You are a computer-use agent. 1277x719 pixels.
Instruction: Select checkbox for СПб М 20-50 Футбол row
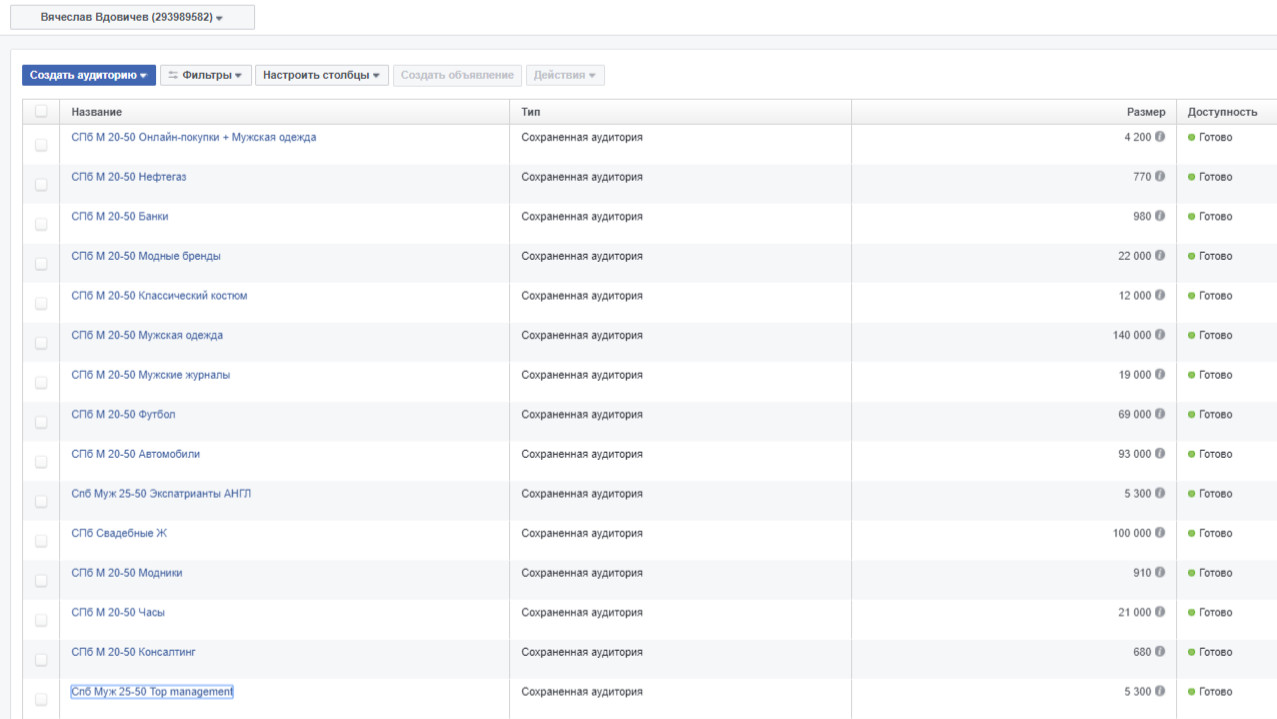point(41,422)
